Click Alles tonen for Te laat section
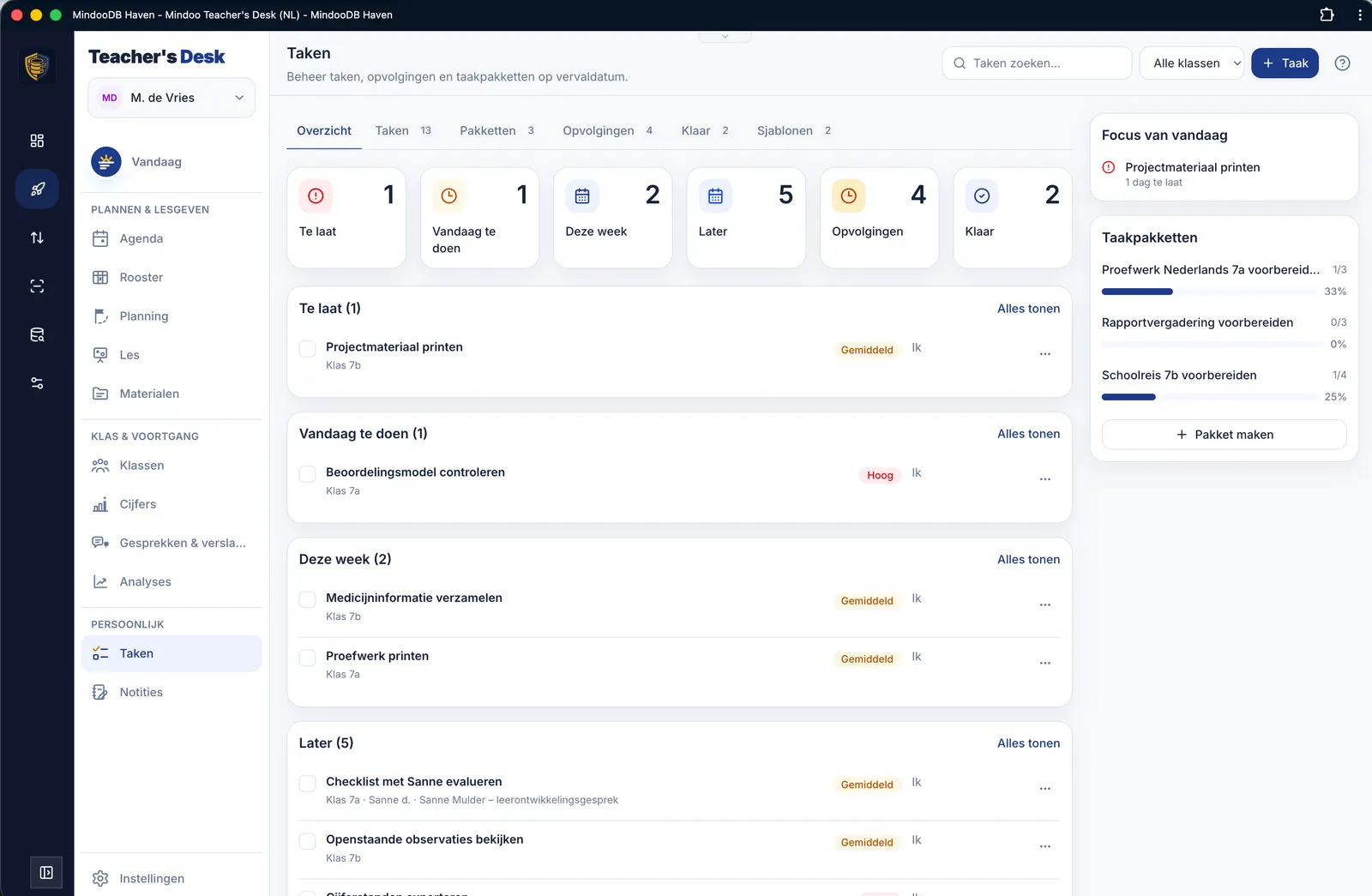 [x=1028, y=309]
